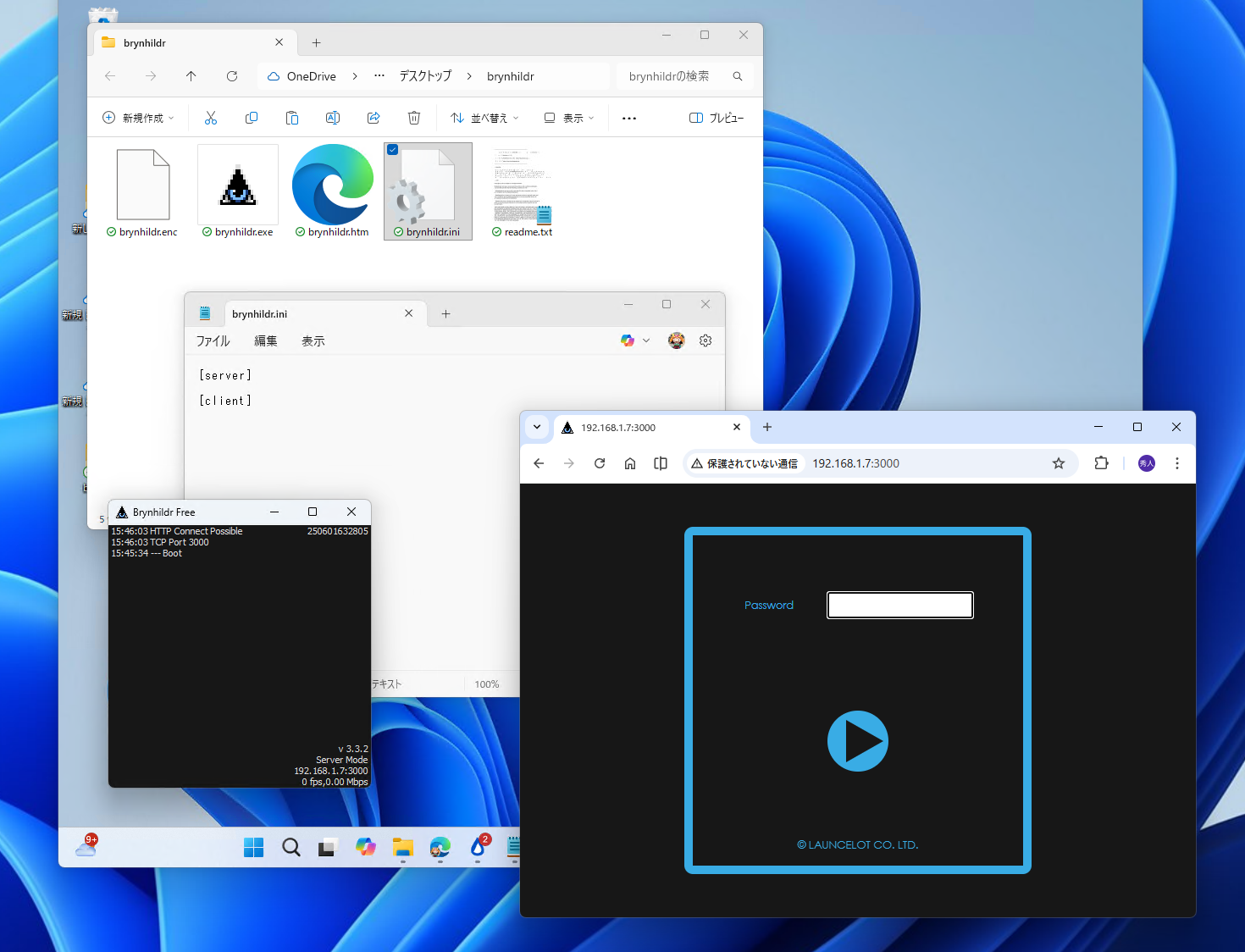Click the magnifier icon in File Explorer search
This screenshot has width=1245, height=952.
[738, 76]
